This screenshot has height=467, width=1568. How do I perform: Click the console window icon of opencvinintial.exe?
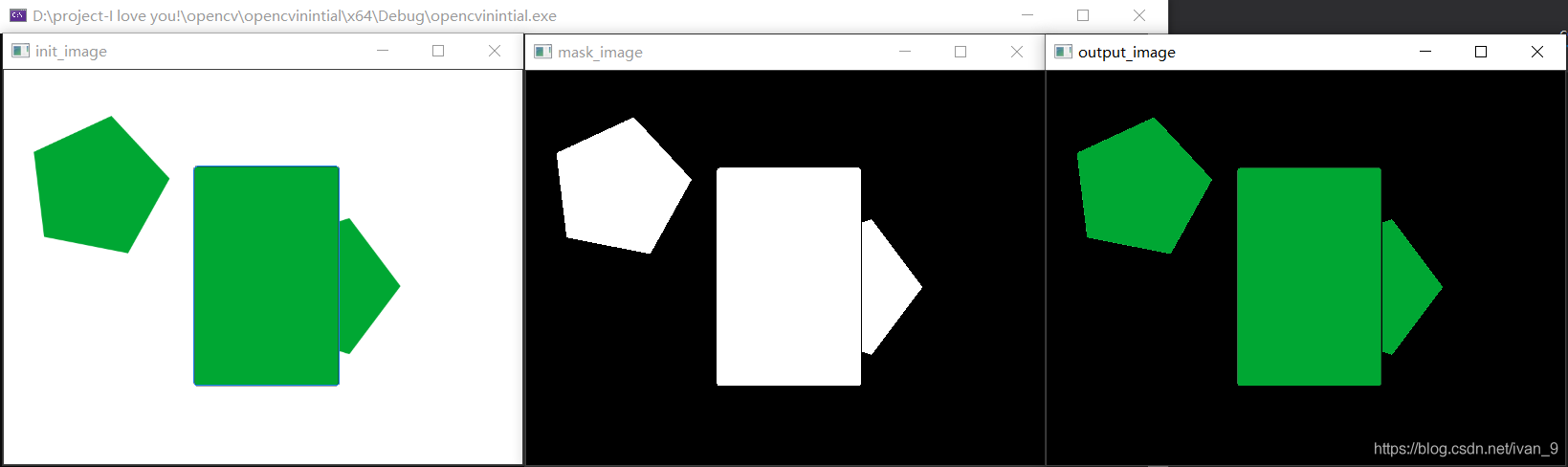click(x=17, y=15)
